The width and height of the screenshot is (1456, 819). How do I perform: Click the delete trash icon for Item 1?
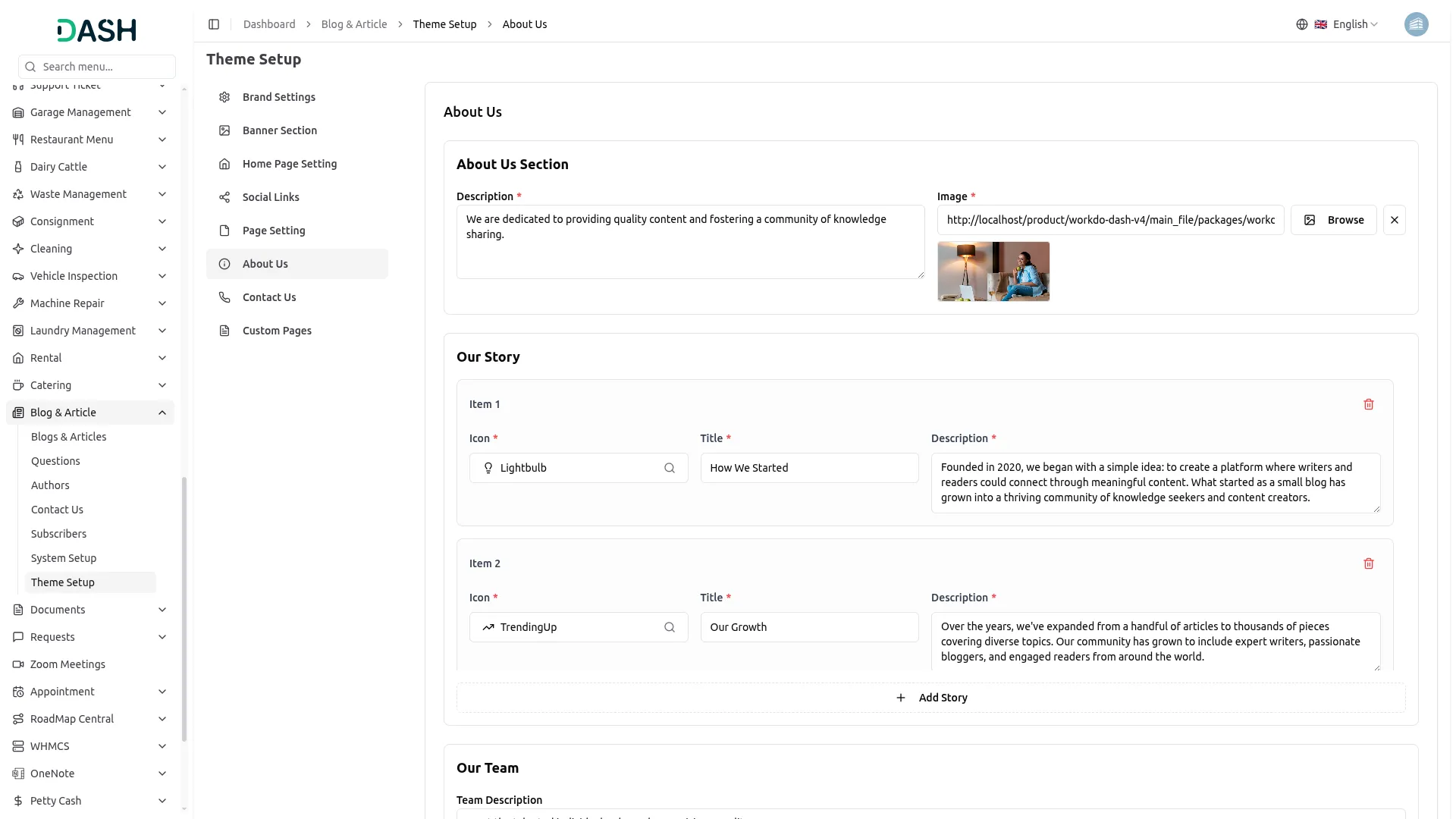click(x=1368, y=404)
